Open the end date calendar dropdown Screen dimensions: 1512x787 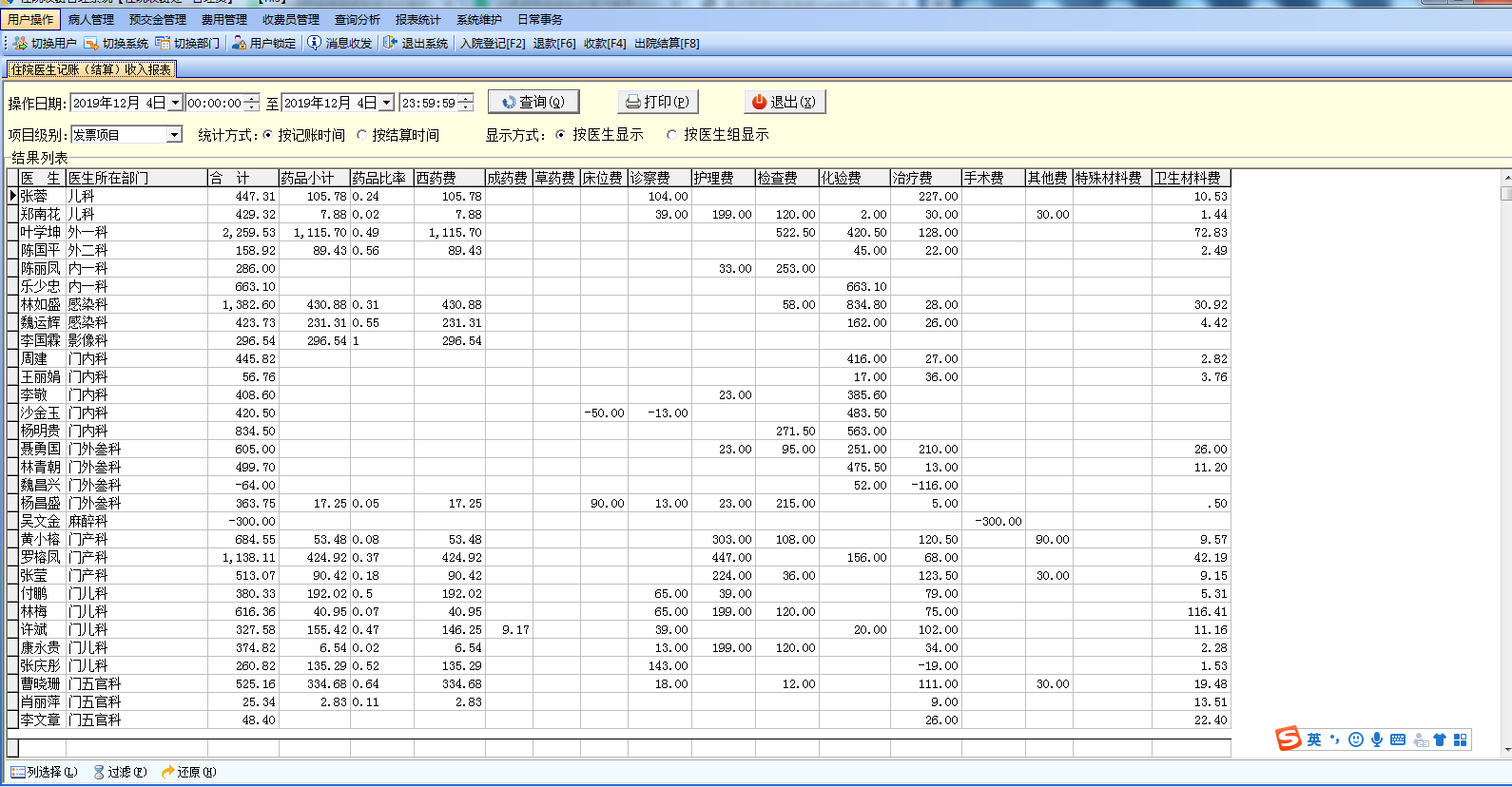[386, 103]
